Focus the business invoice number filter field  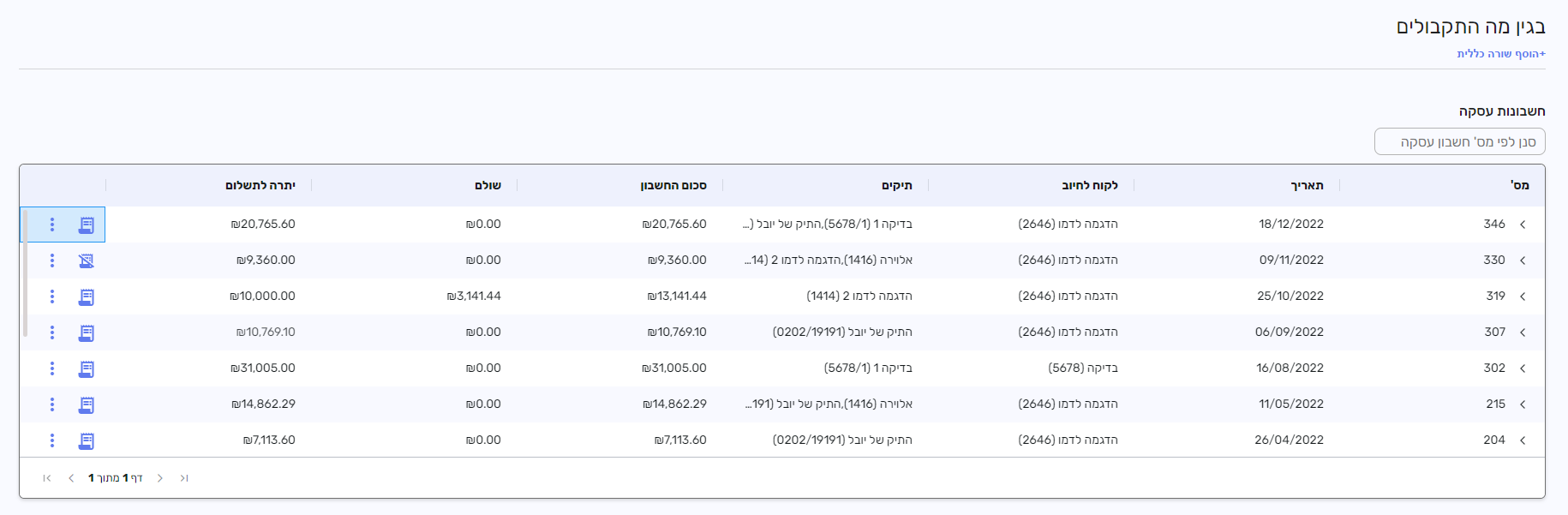pyautogui.click(x=1459, y=142)
